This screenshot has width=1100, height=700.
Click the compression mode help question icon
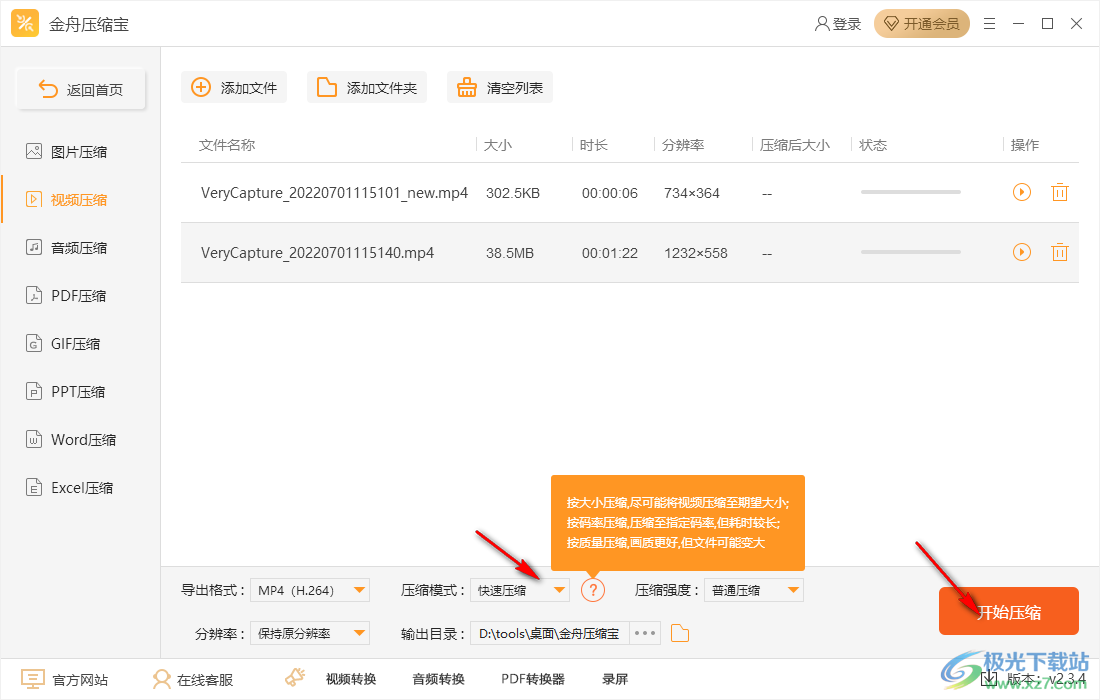[593, 590]
